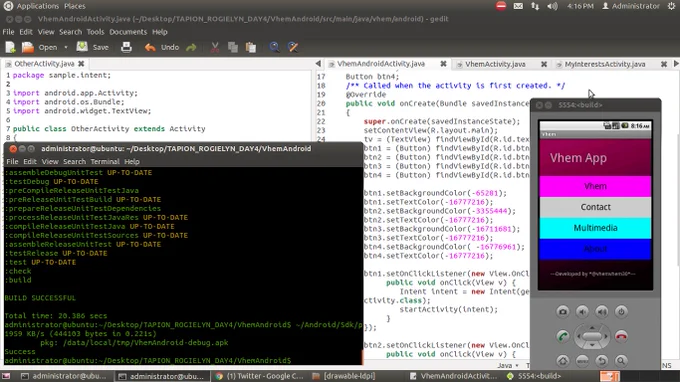
Task: Open gedit Tools menu
Action: [x=95, y=32]
